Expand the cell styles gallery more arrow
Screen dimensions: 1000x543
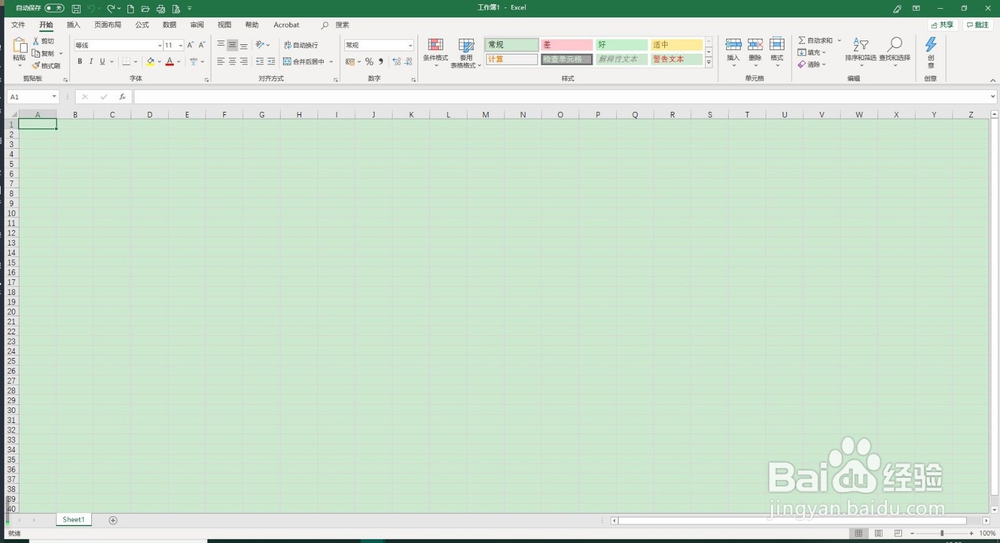(709, 63)
